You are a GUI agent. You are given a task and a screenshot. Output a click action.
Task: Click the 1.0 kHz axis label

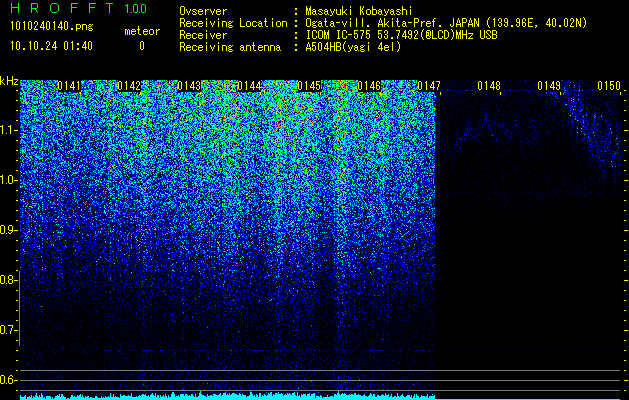(9, 181)
